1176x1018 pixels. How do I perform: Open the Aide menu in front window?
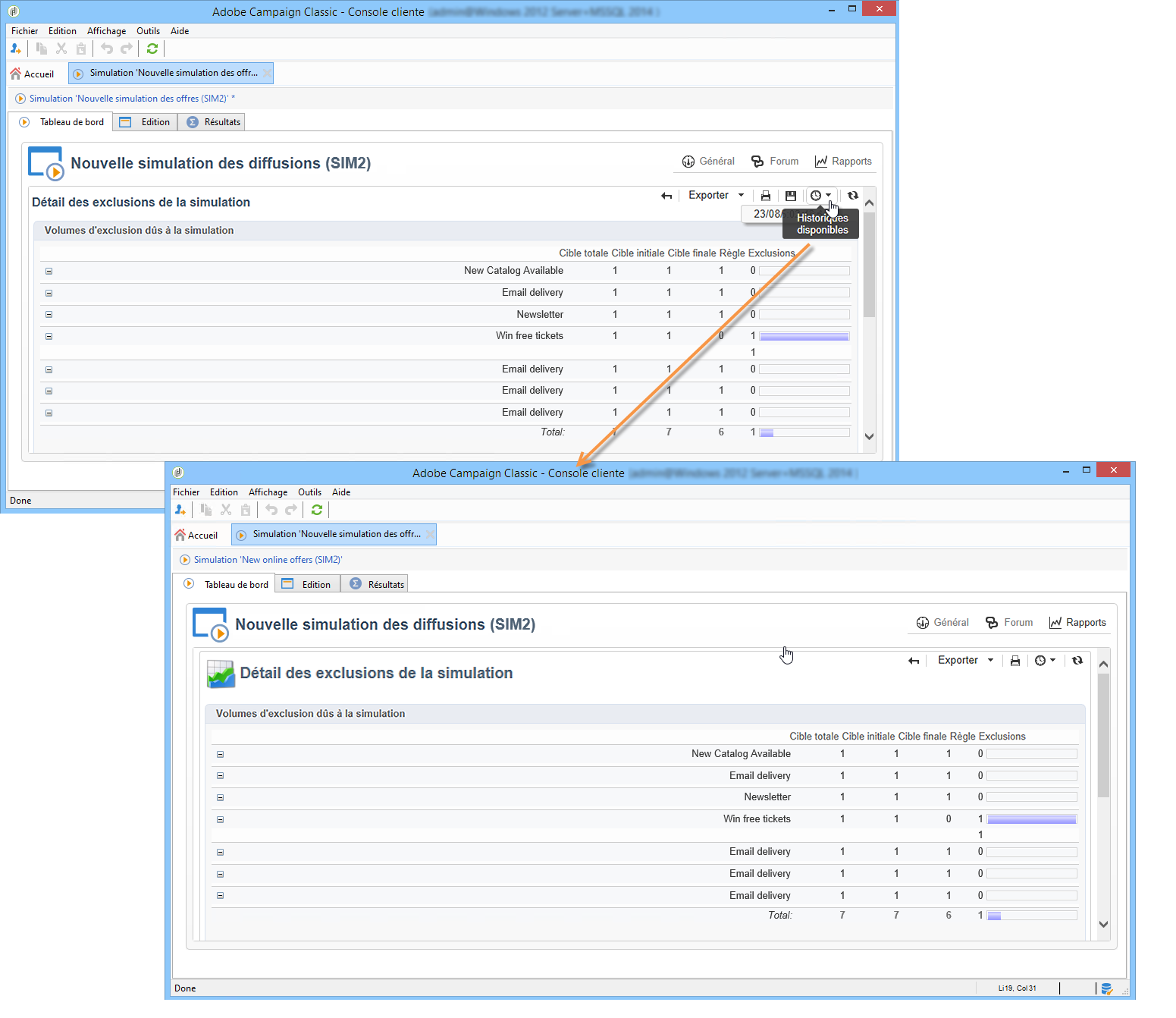tap(341, 492)
